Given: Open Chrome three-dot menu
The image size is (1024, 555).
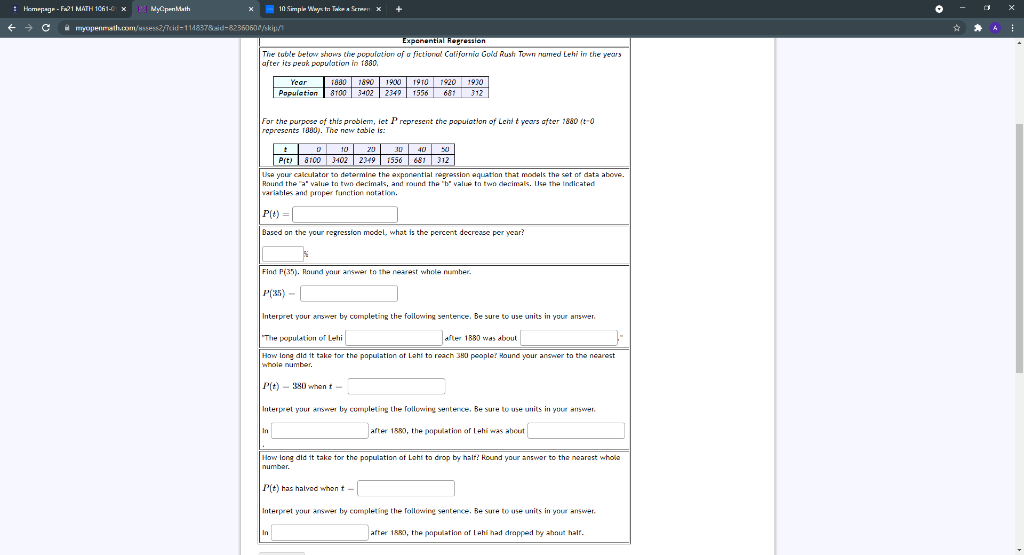Looking at the screenshot, I should 1012,27.
